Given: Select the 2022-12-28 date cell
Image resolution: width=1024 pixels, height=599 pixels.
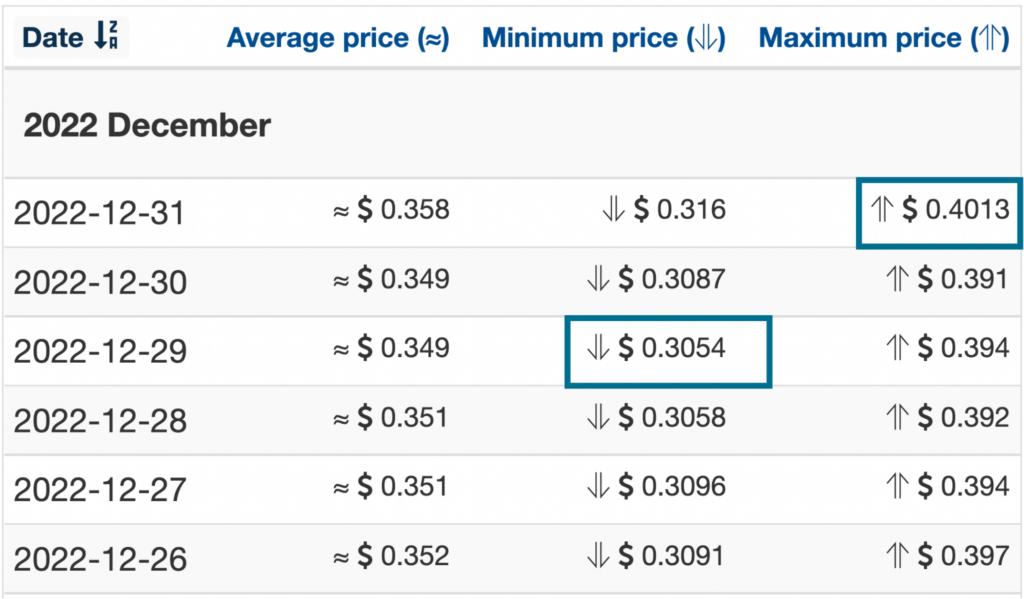Looking at the screenshot, I should coord(100,421).
